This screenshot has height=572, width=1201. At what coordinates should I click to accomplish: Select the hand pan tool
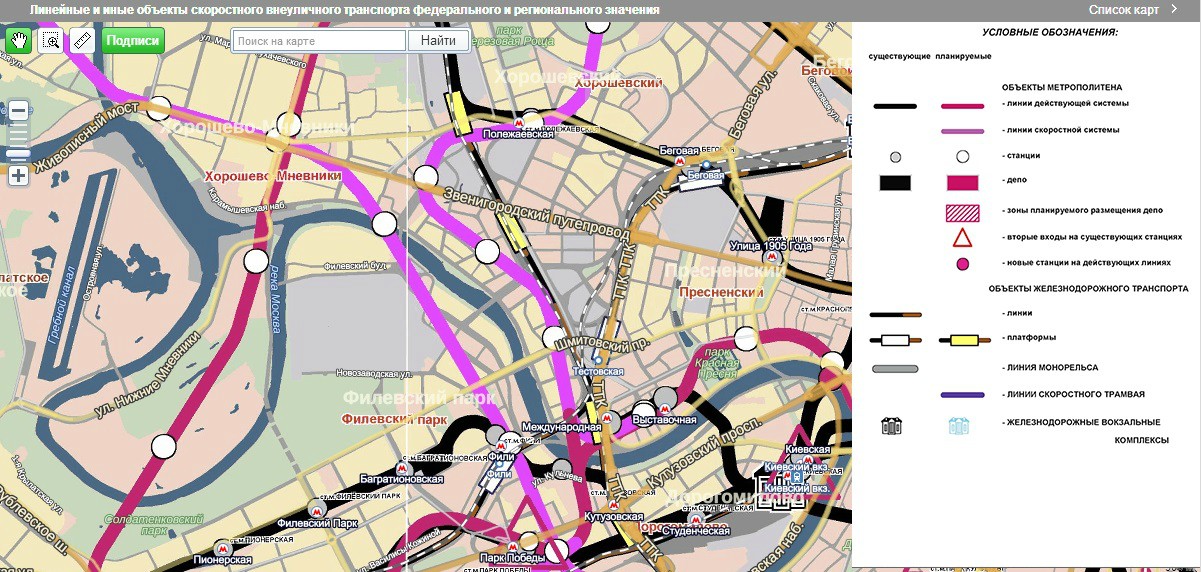point(19,41)
